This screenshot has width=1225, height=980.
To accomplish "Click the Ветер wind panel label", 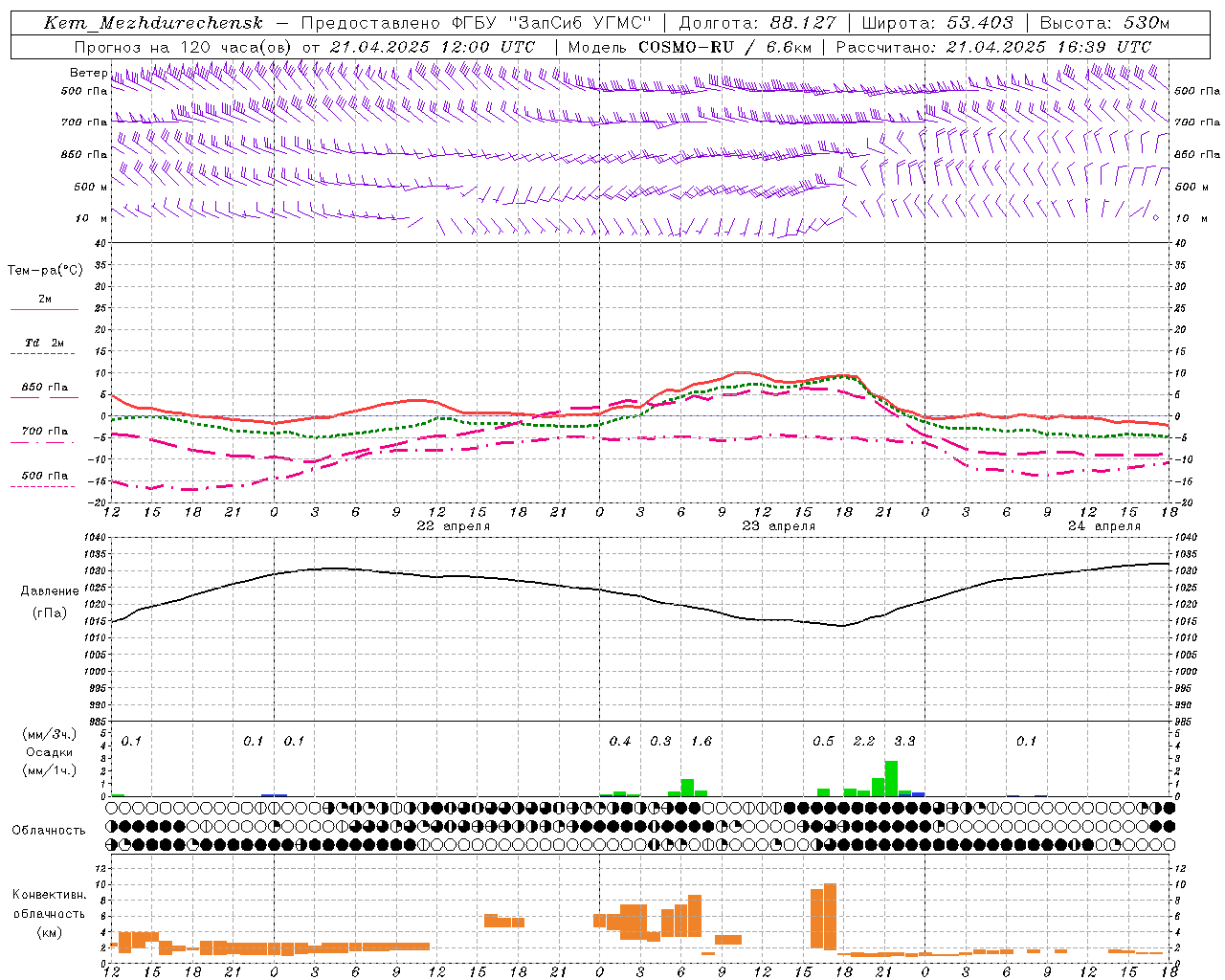I will (x=88, y=73).
